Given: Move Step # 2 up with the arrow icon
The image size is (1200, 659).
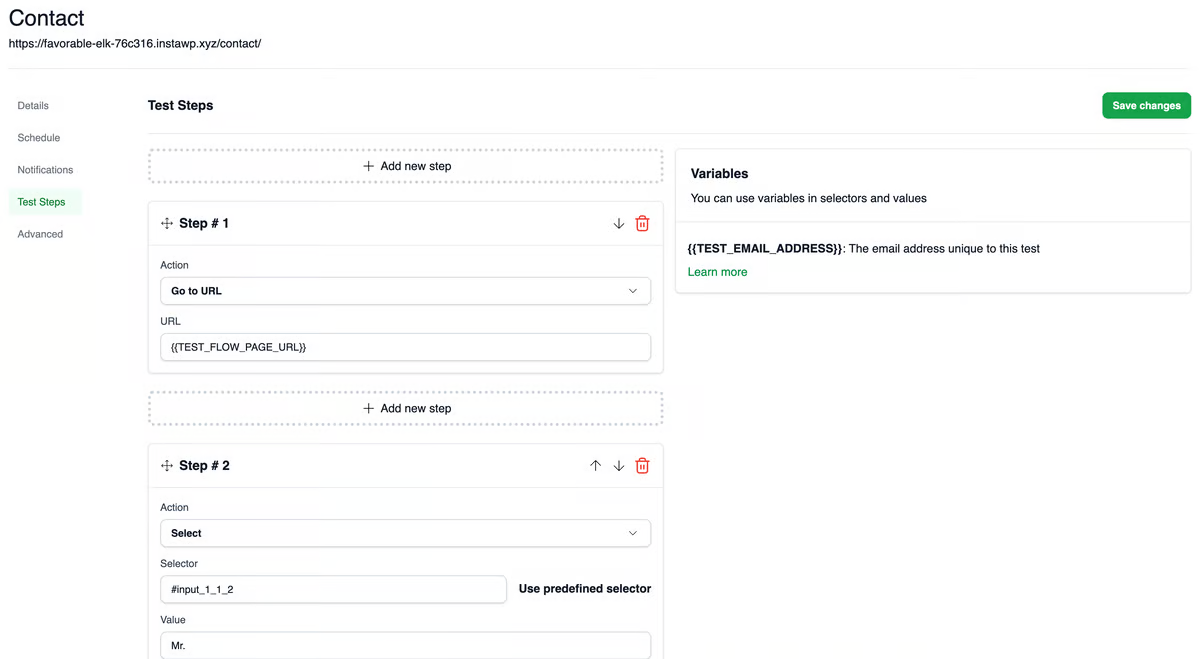Looking at the screenshot, I should [595, 465].
